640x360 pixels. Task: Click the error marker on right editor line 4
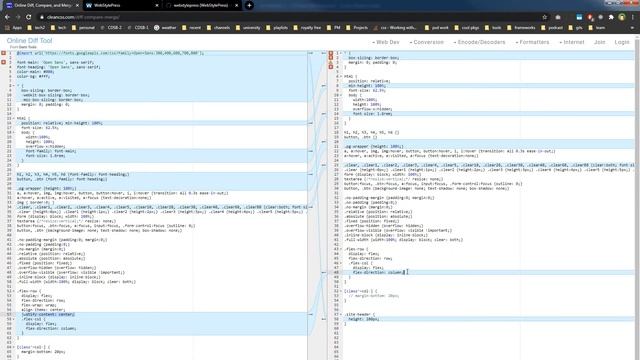331,67
